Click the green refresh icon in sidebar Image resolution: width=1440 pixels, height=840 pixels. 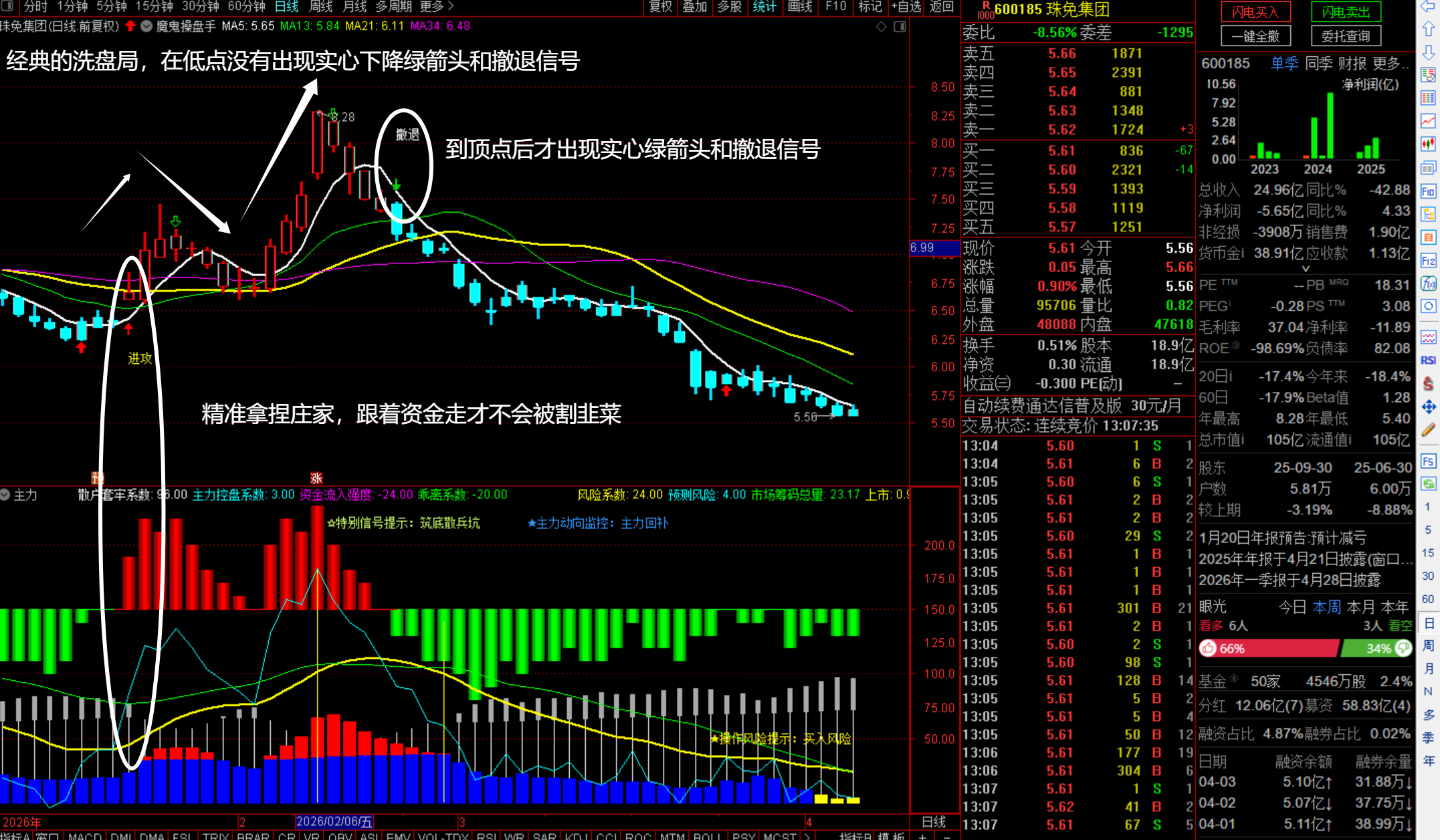(x=1428, y=484)
